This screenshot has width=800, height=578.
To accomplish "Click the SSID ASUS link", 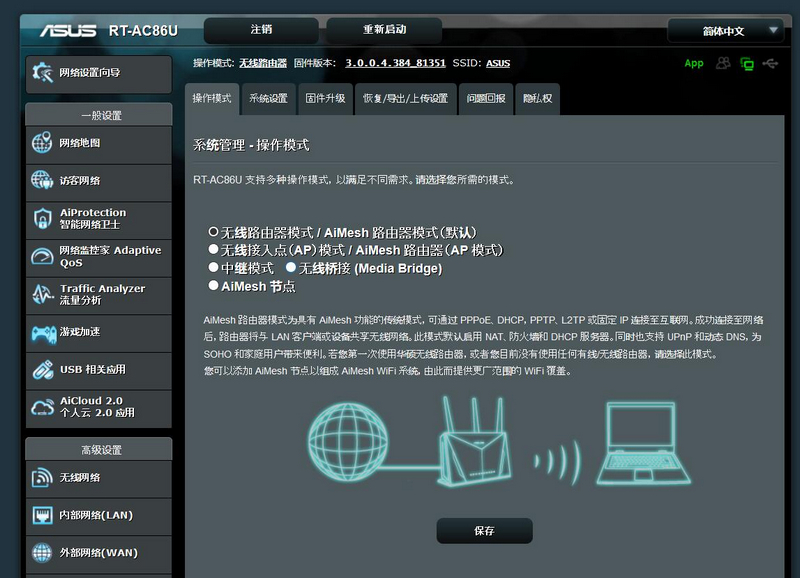I will coord(498,63).
